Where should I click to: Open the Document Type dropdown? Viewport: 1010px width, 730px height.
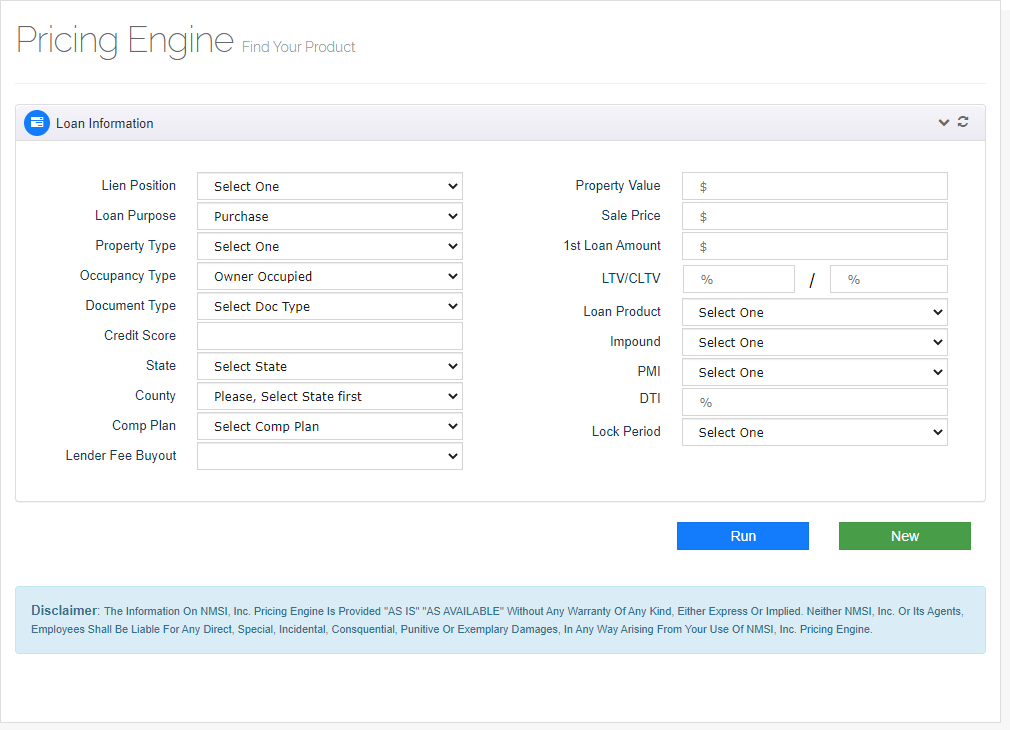pyautogui.click(x=330, y=306)
